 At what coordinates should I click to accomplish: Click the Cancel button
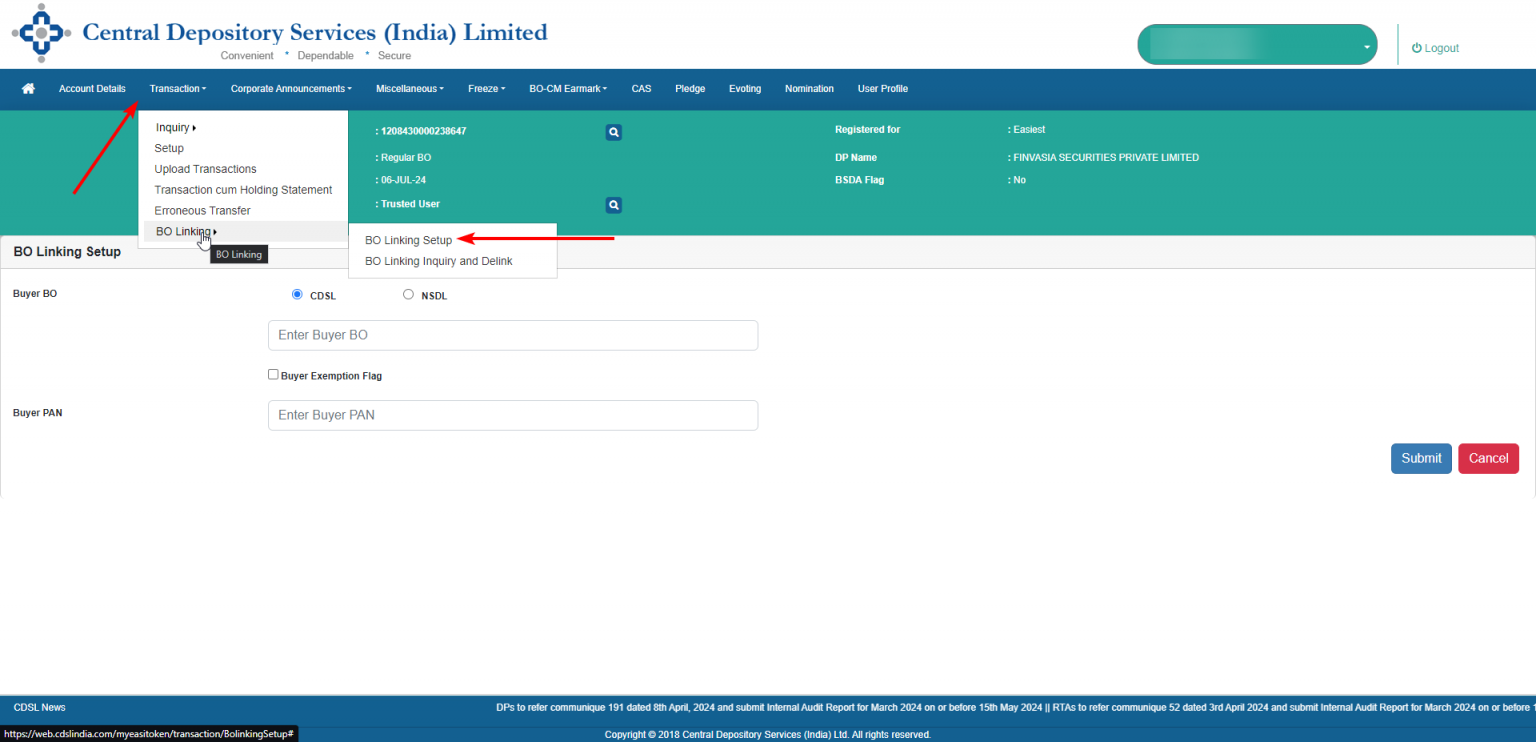pyautogui.click(x=1488, y=458)
